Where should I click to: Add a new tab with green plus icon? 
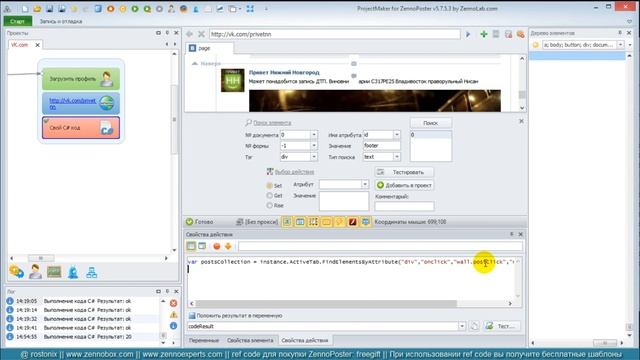tap(484, 34)
